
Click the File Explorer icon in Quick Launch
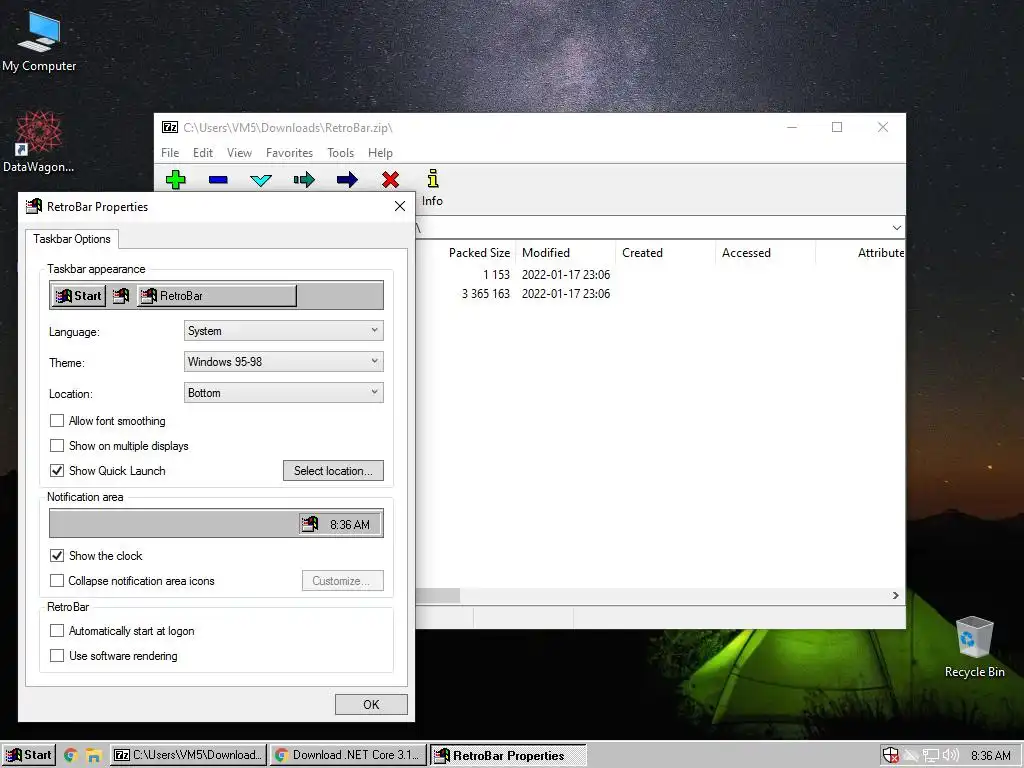pyautogui.click(x=94, y=756)
